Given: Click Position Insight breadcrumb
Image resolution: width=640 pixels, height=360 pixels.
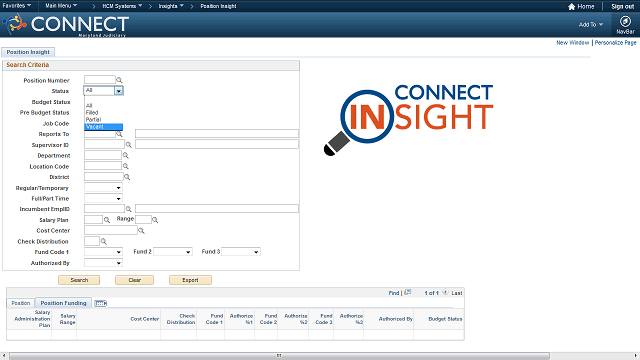Looking at the screenshot, I should click(218, 6).
